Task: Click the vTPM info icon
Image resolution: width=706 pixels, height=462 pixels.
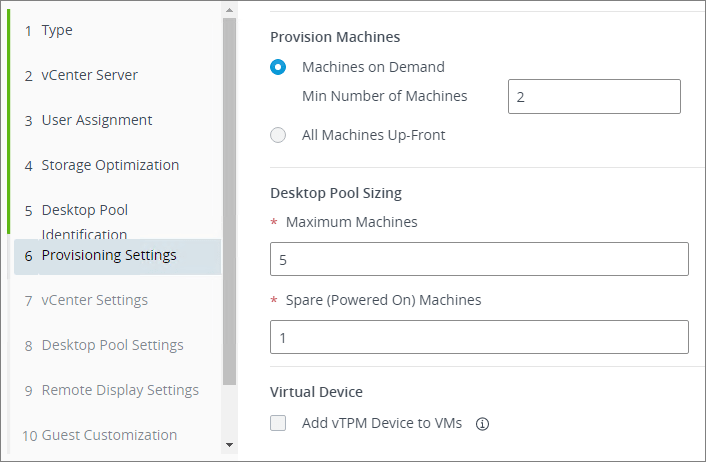Action: pyautogui.click(x=482, y=424)
